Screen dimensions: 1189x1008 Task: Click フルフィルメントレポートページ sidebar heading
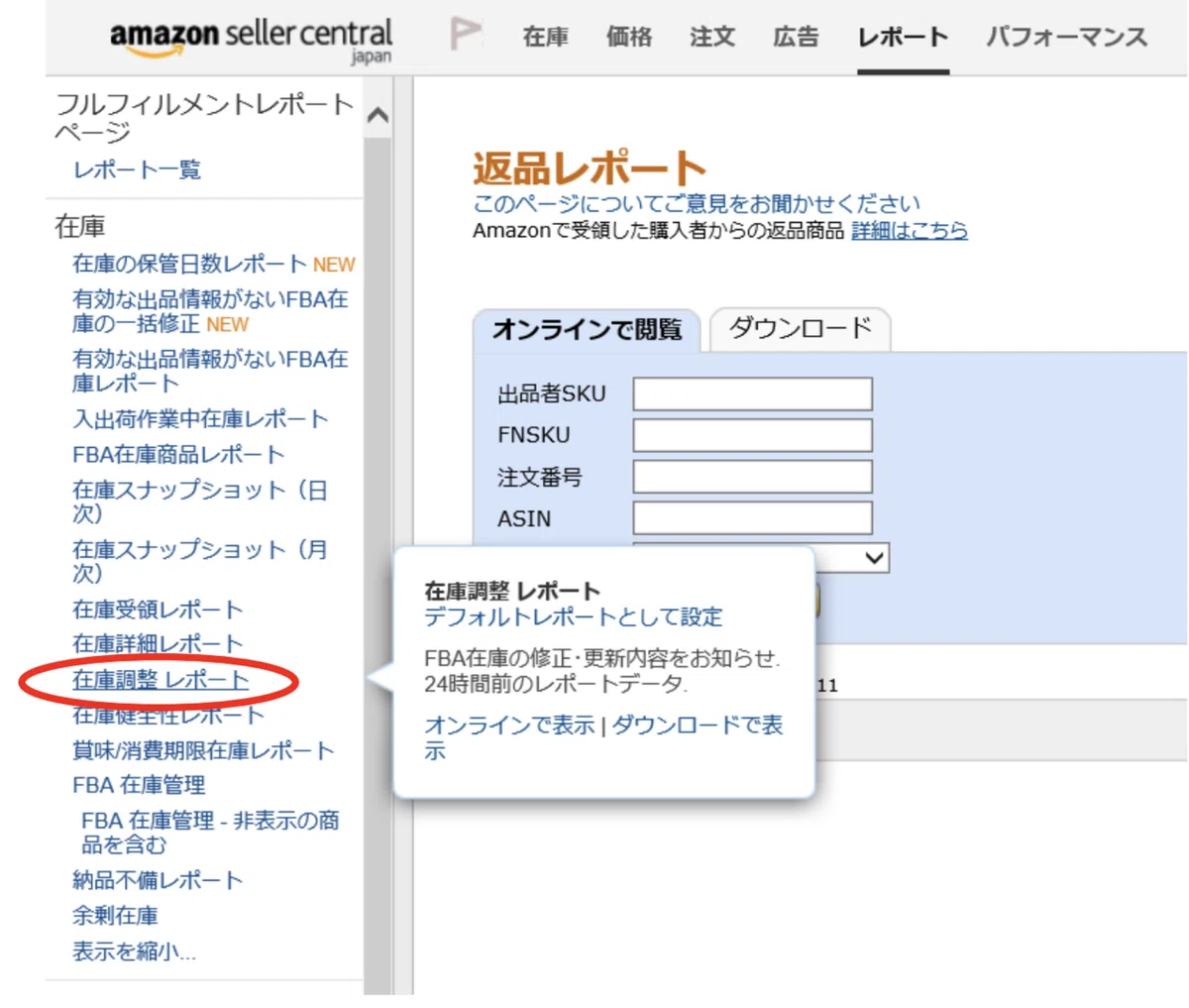[204, 118]
